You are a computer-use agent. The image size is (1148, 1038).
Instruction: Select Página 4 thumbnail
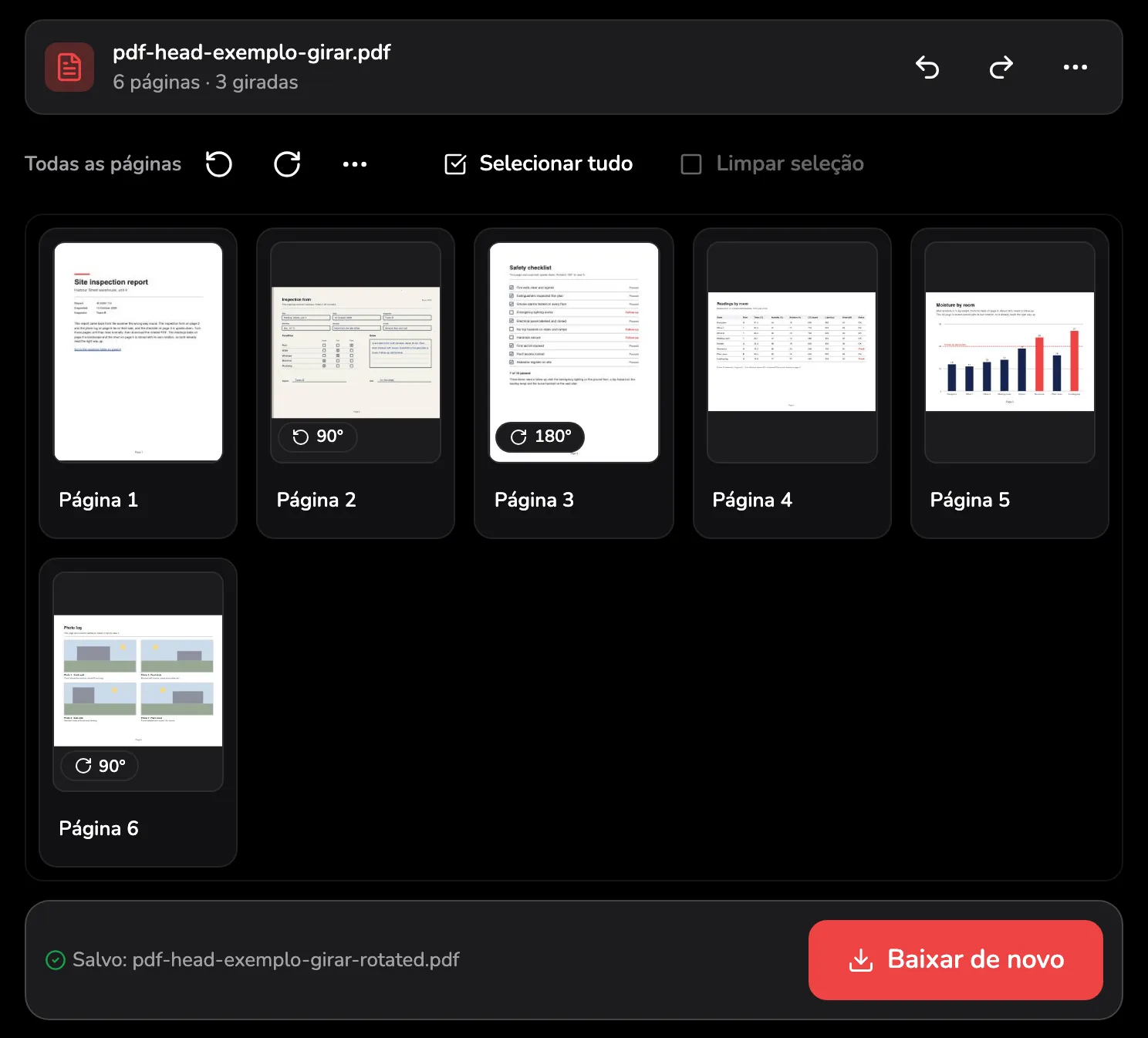click(792, 352)
